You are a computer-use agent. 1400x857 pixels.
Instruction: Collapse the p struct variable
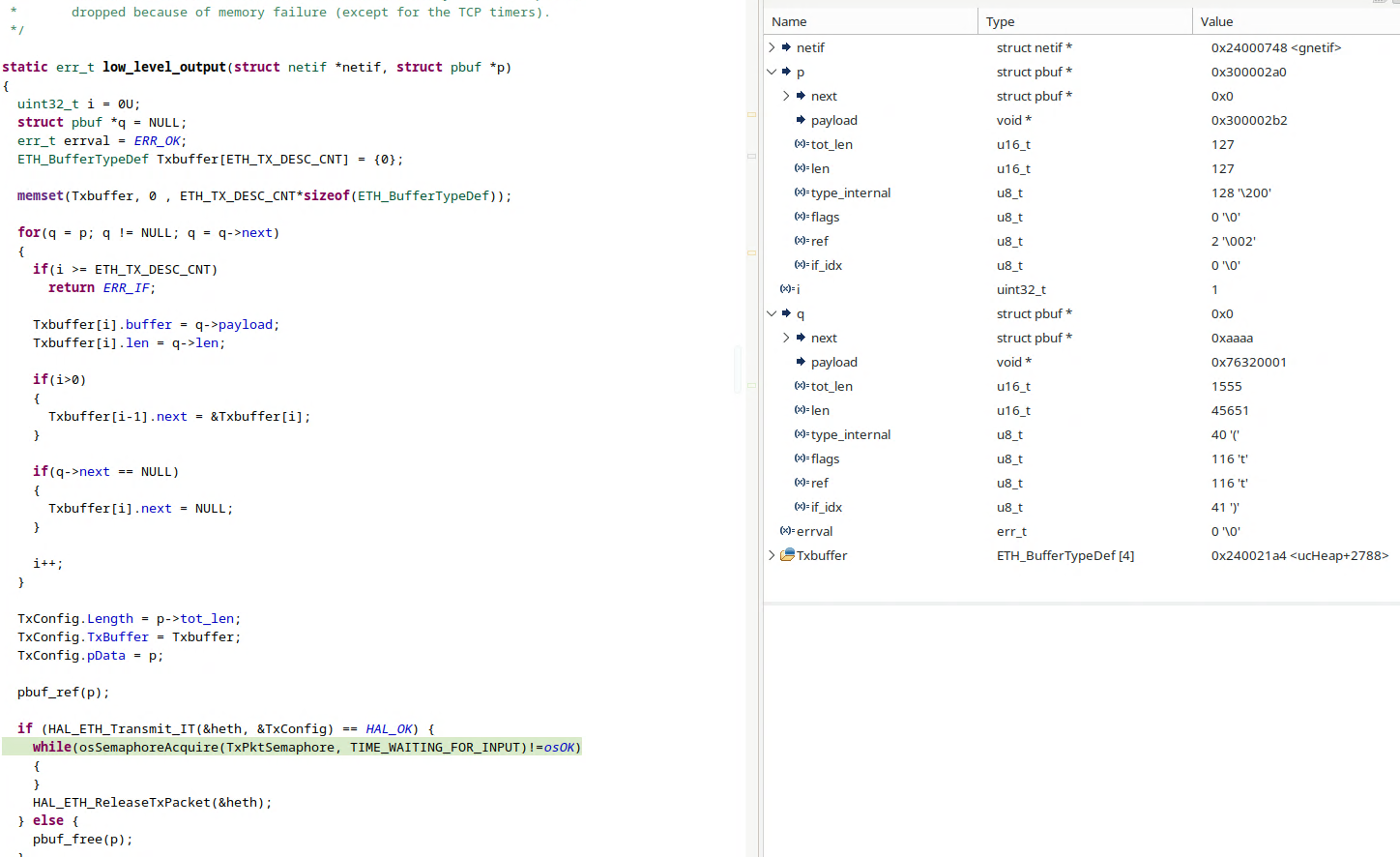coord(772,72)
